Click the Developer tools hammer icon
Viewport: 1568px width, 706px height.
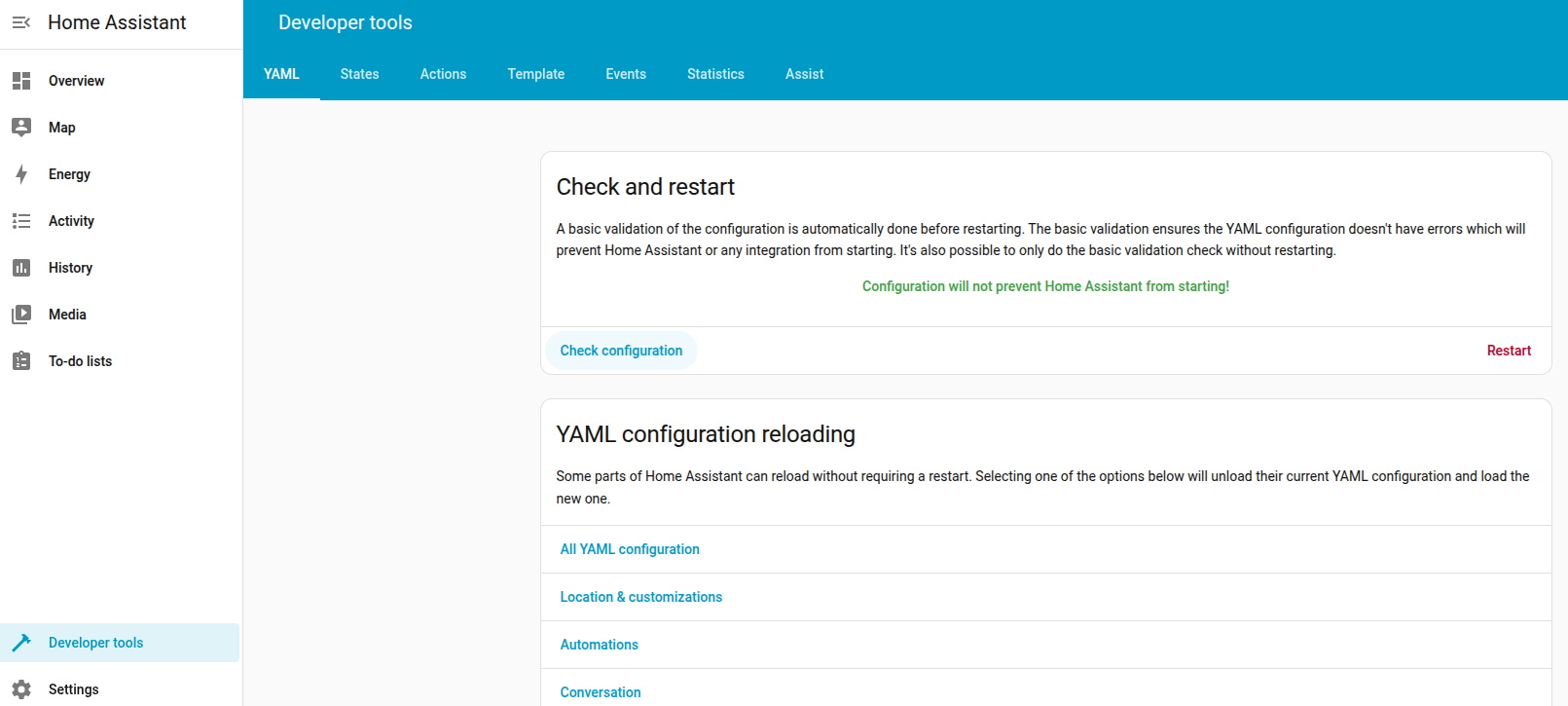coord(21,643)
